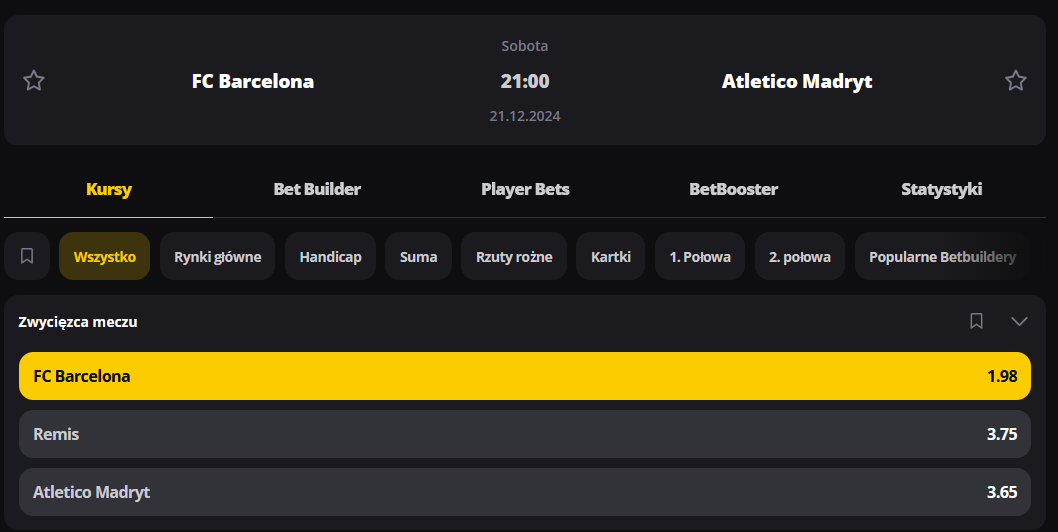Show Handicap markets
The width and height of the screenshot is (1058, 532).
[x=330, y=257]
